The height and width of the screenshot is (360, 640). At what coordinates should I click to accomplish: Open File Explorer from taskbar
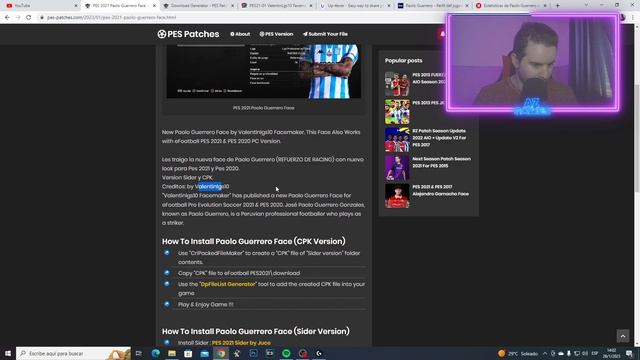(172, 353)
